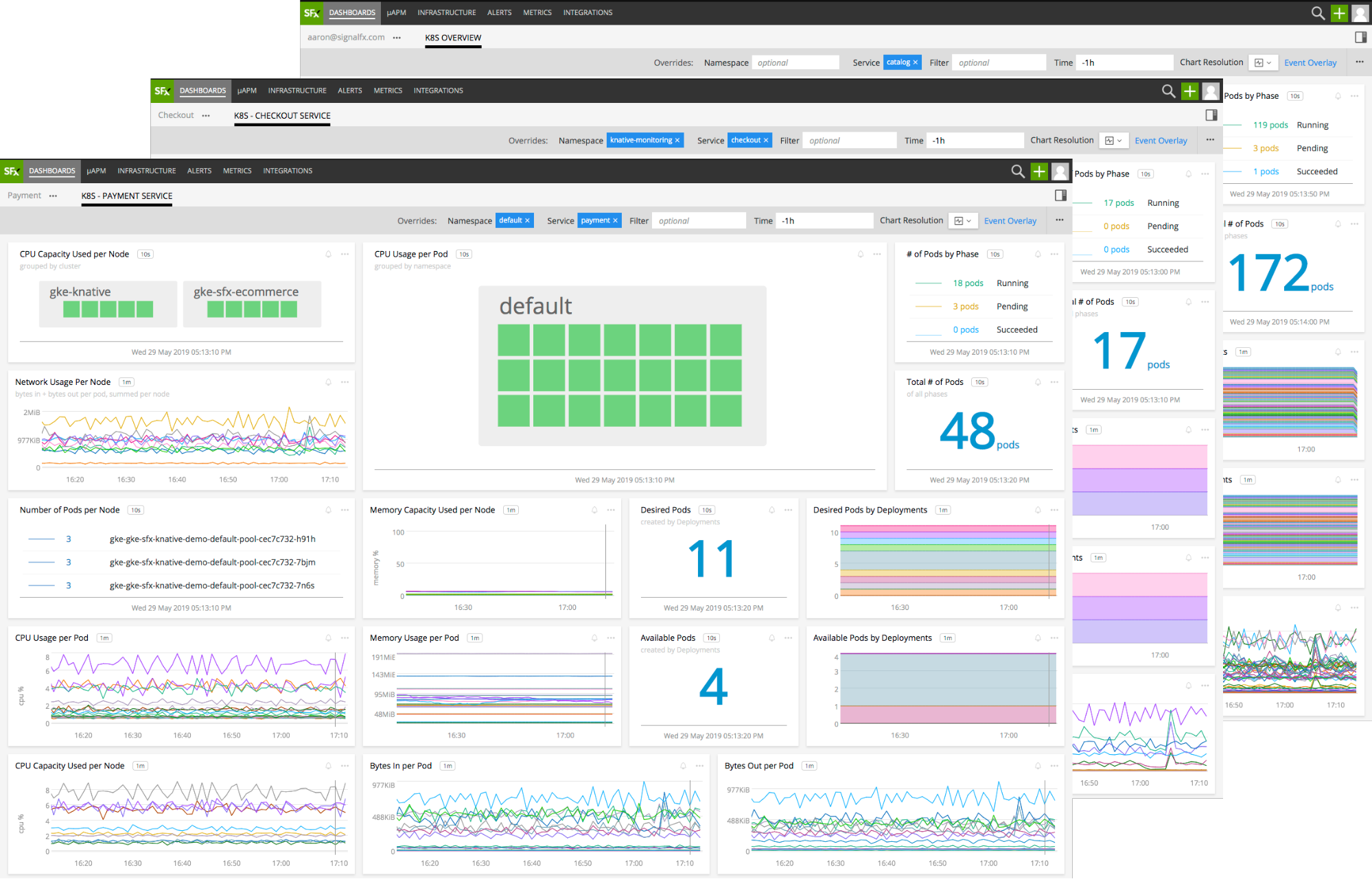This screenshot has width=1372, height=879.
Task: Remove the knative-monitoring namespace tag
Action: click(677, 140)
